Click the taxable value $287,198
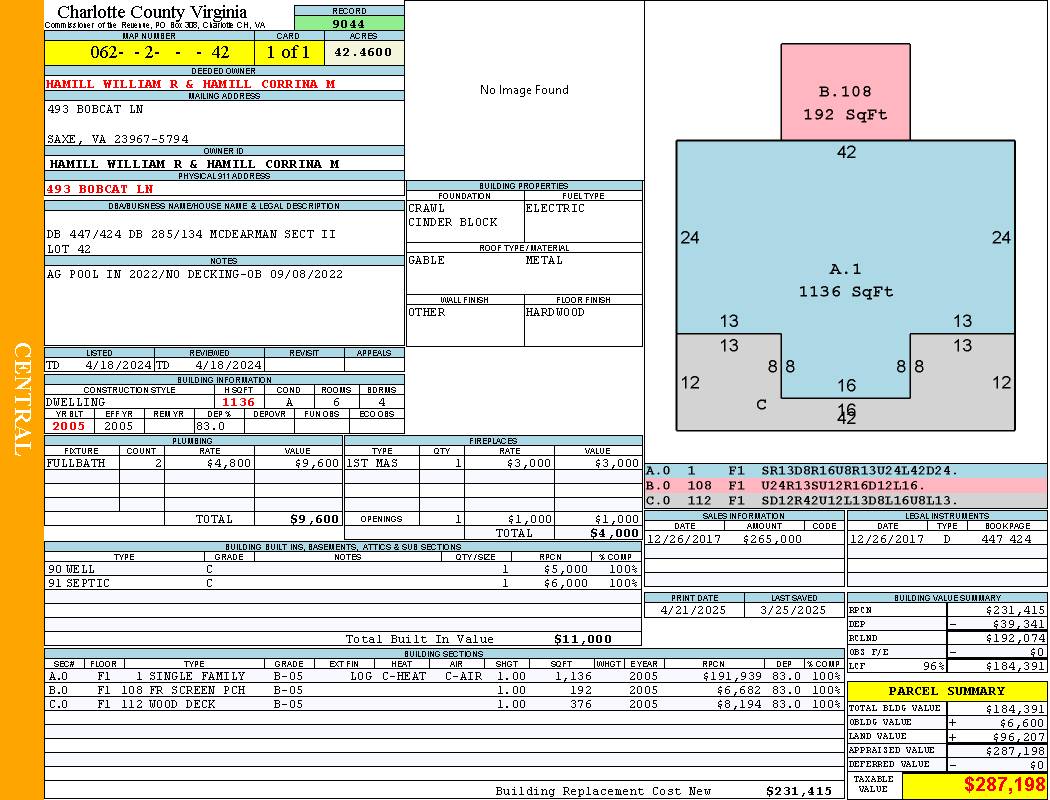1050x800 pixels. [1004, 785]
